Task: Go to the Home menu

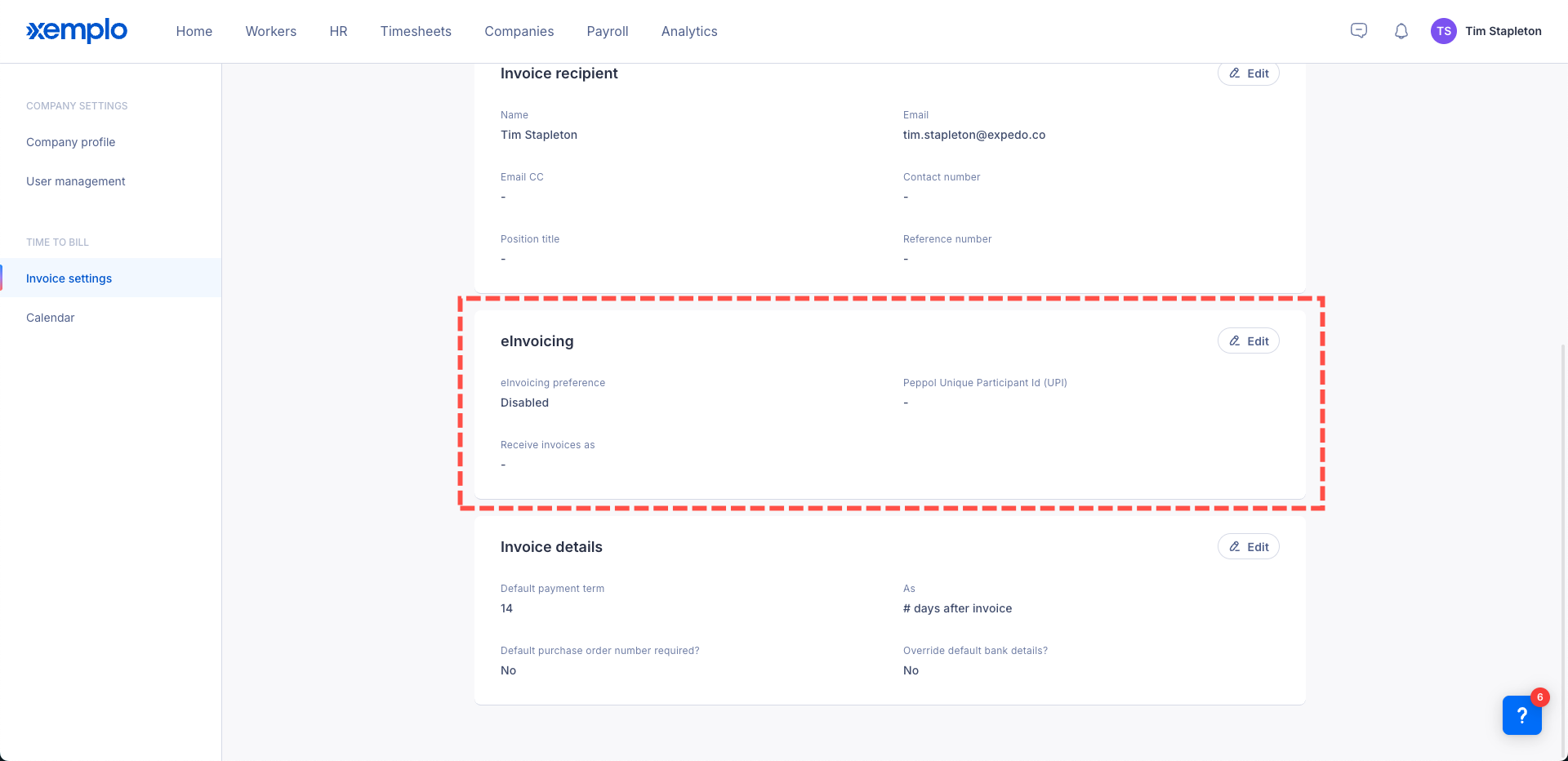Action: tap(194, 31)
